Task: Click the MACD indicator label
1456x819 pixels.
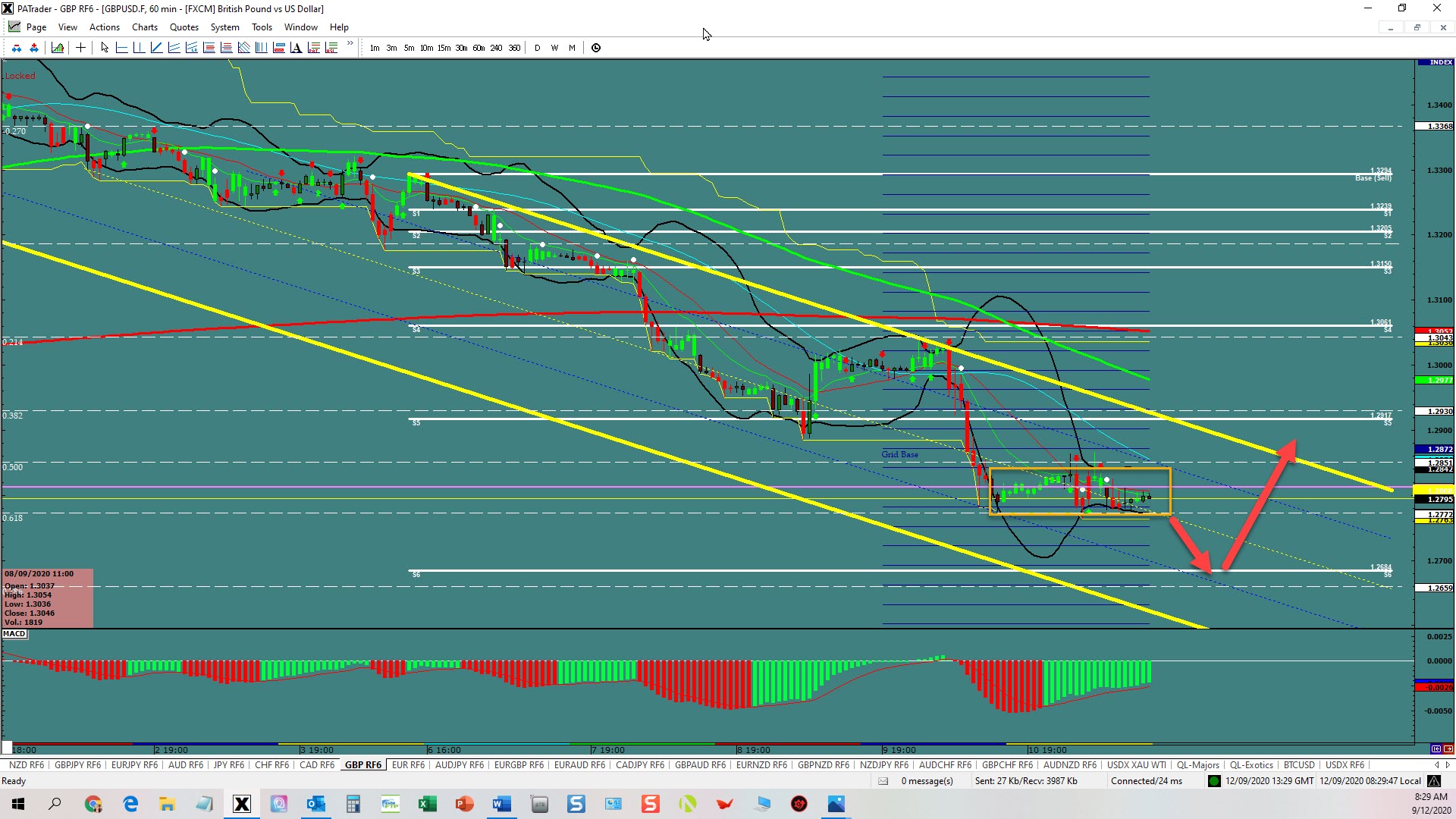Action: (x=14, y=634)
